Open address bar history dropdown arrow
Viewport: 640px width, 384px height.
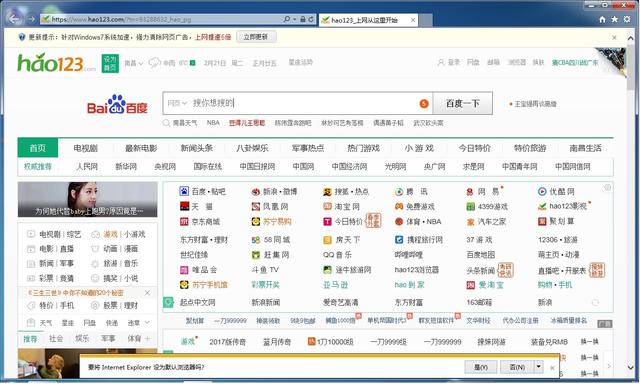click(294, 19)
